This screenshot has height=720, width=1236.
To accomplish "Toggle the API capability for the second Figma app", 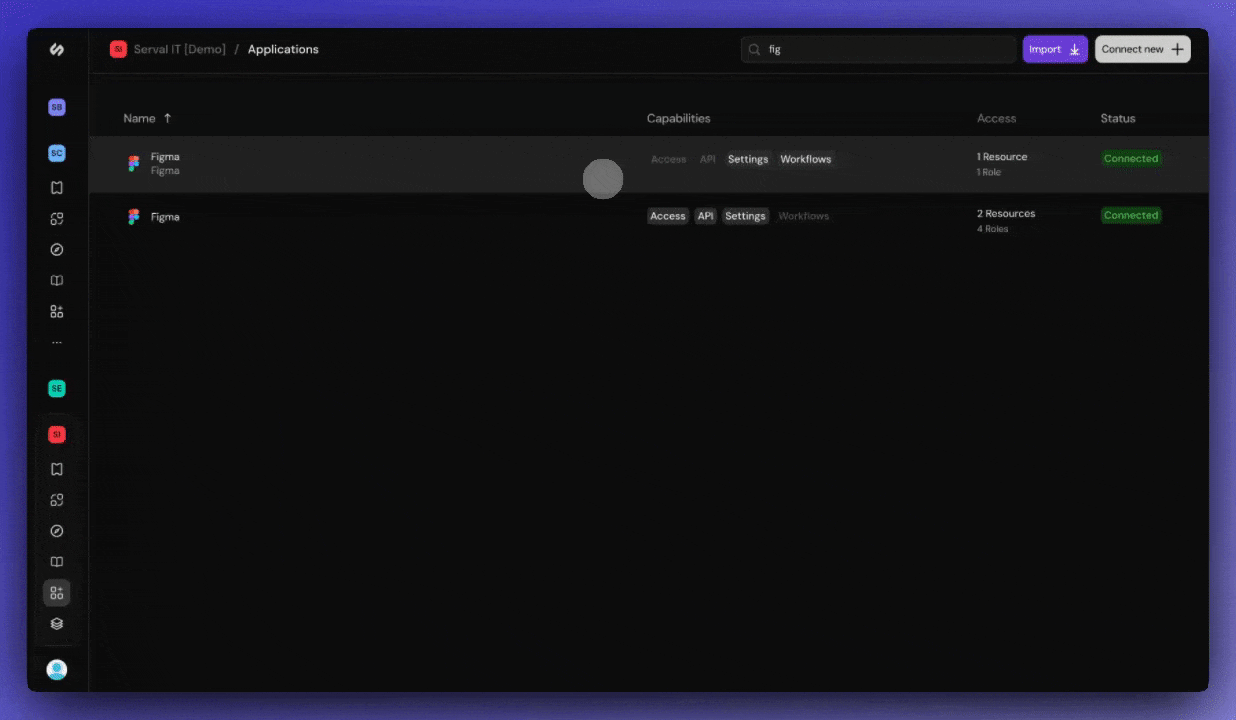I will pyautogui.click(x=705, y=215).
